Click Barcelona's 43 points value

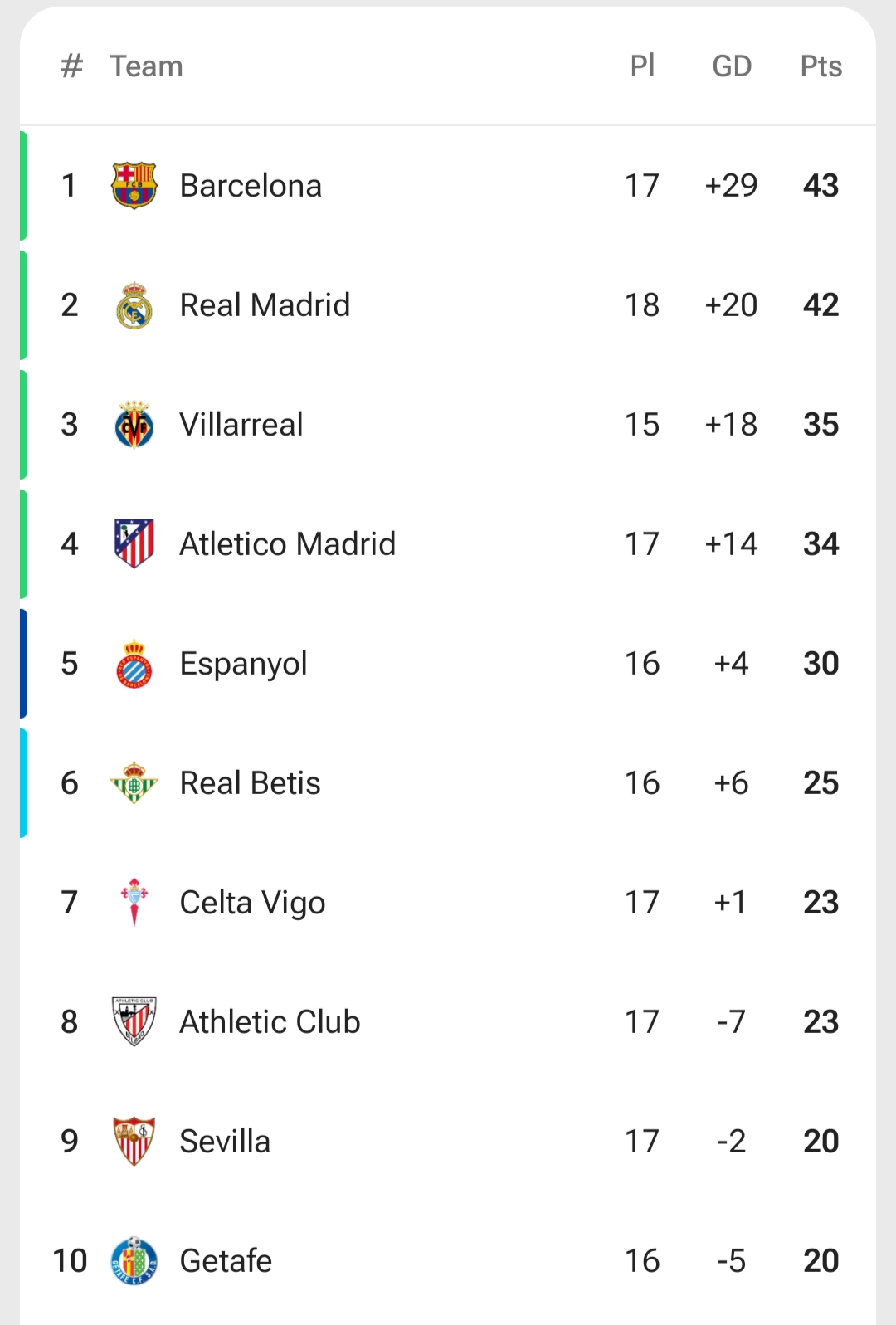(x=821, y=186)
